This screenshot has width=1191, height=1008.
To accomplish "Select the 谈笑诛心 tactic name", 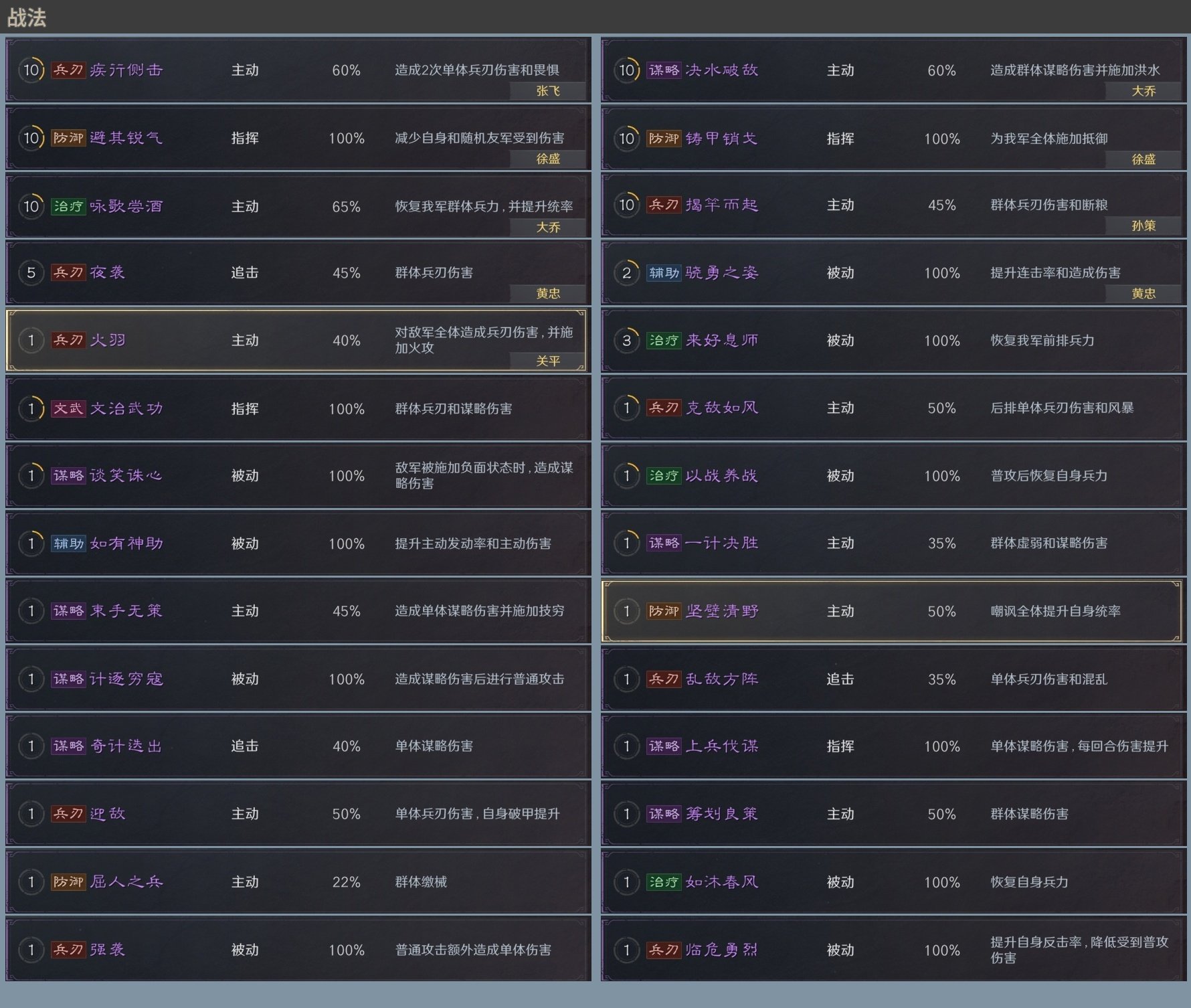I will click(x=126, y=476).
